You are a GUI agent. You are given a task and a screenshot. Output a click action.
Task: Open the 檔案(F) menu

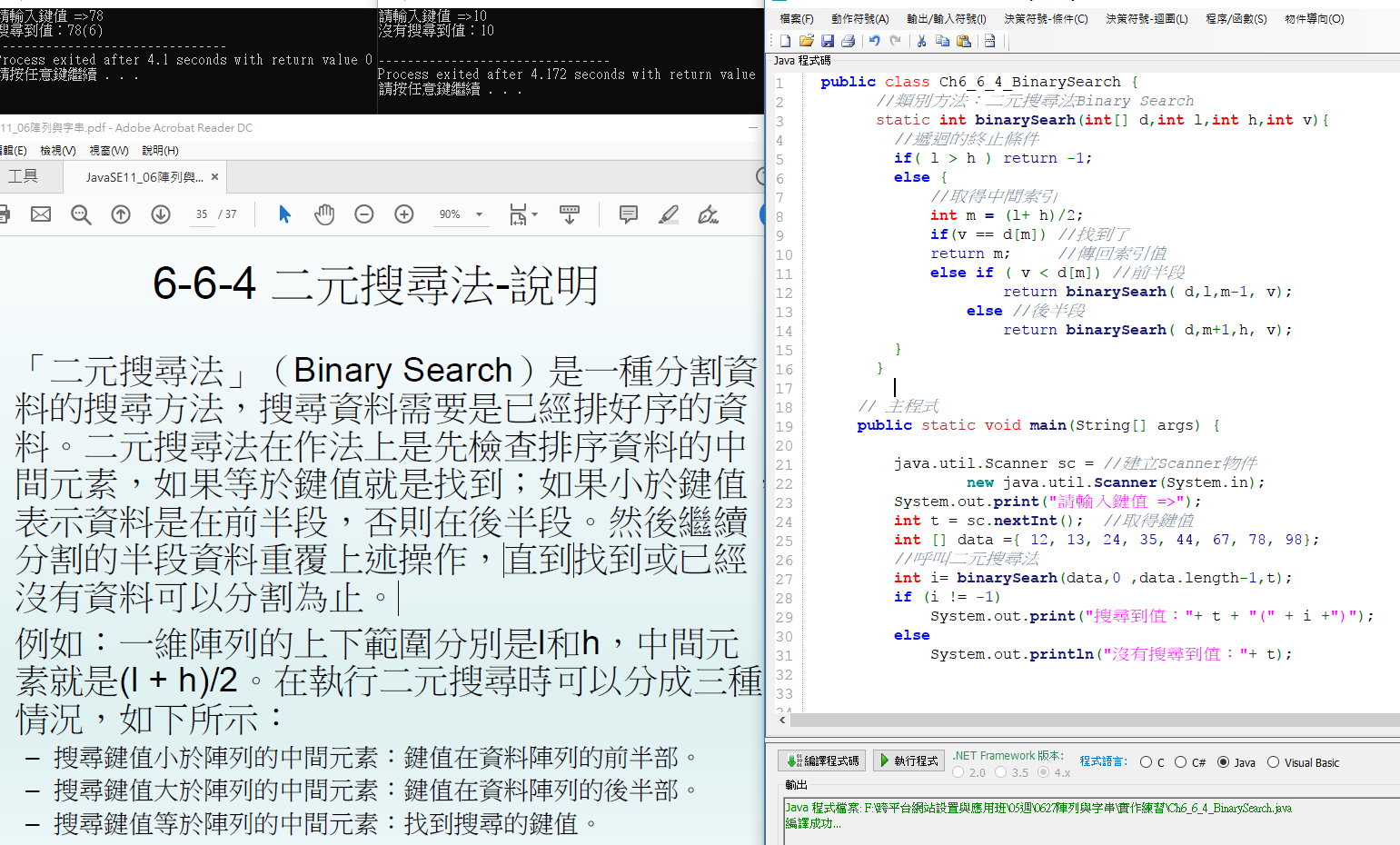797,19
